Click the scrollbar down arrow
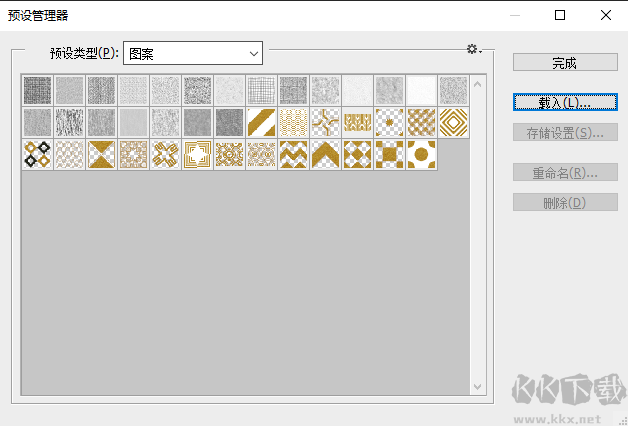The height and width of the screenshot is (426, 628). tap(477, 387)
